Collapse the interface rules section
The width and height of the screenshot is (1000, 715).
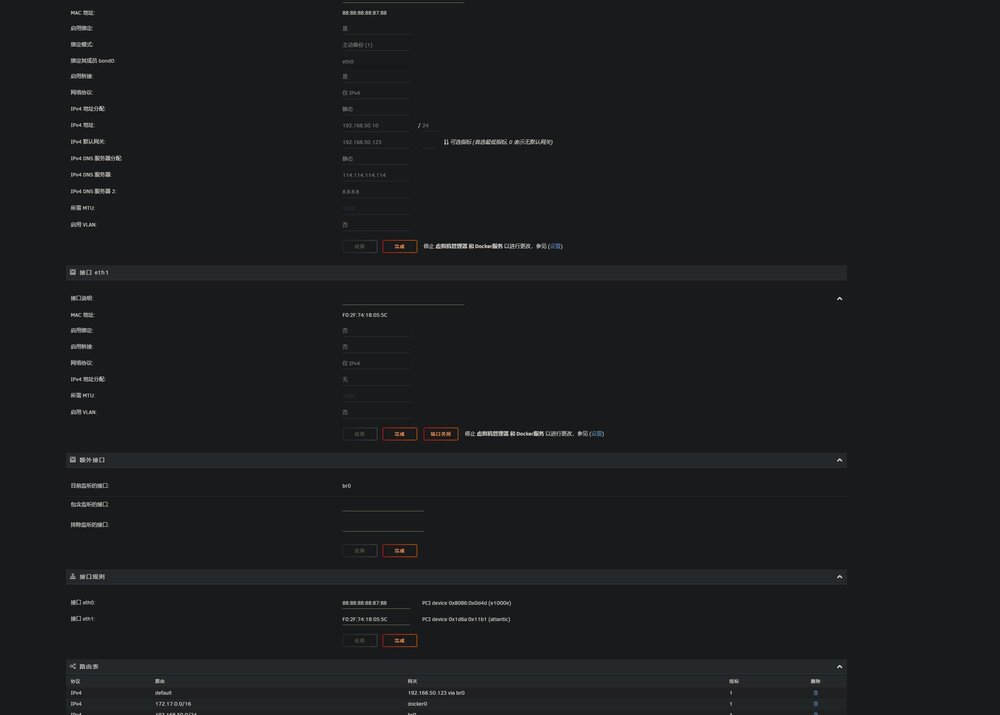(x=839, y=577)
